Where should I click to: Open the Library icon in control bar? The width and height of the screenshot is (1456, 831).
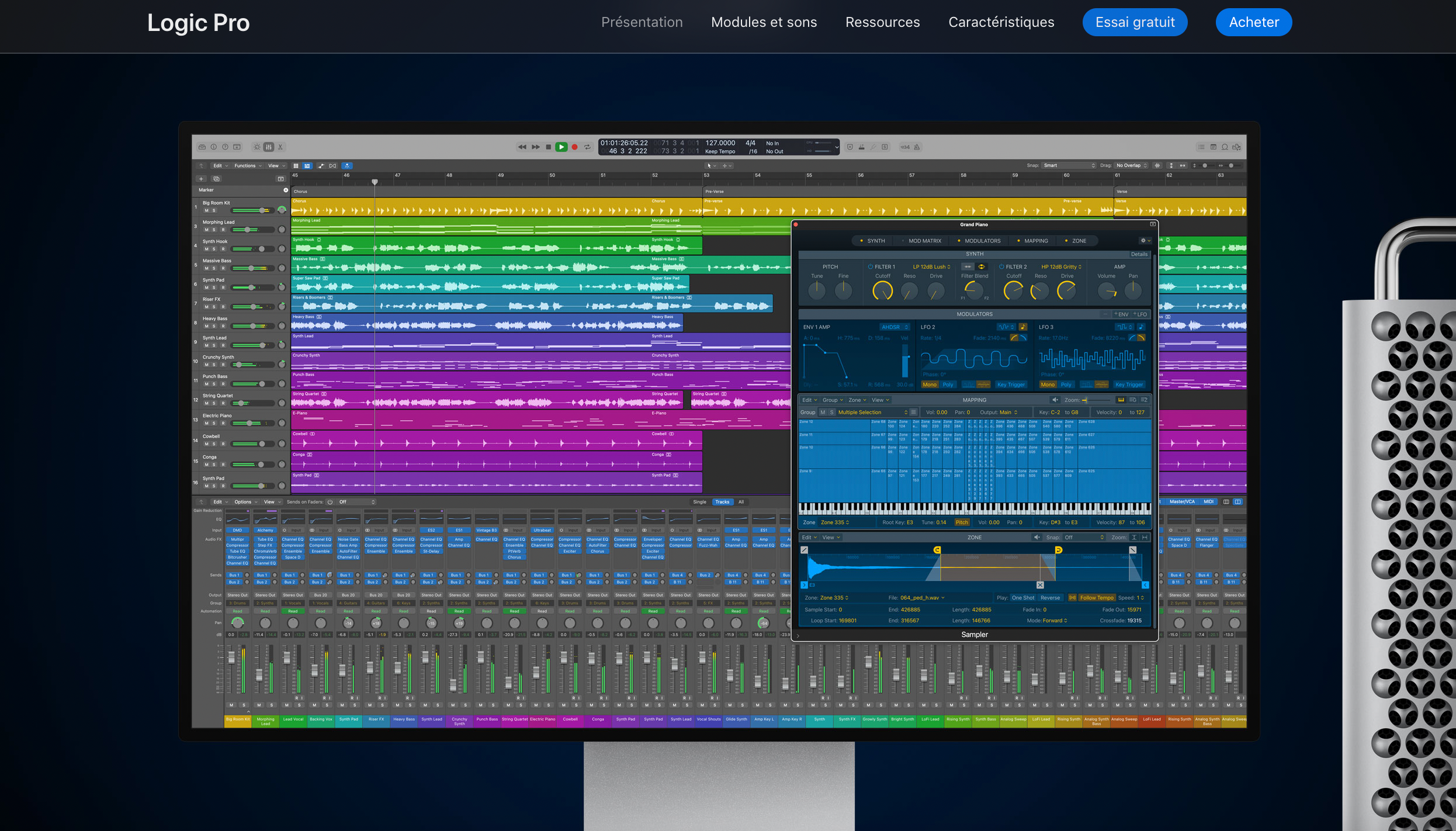(x=202, y=147)
